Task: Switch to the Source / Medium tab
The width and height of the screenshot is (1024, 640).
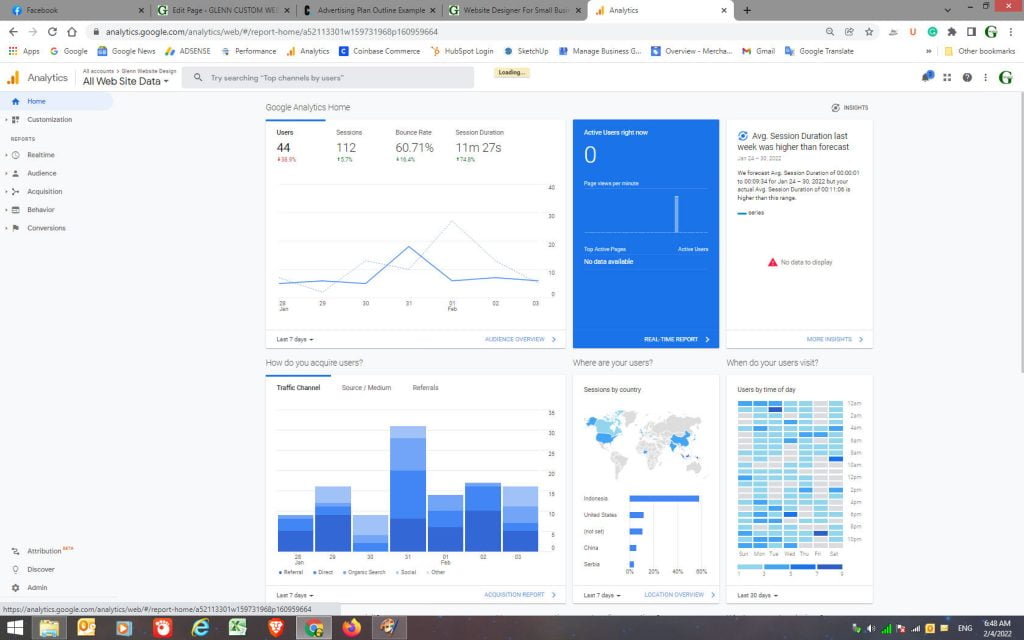Action: point(366,388)
